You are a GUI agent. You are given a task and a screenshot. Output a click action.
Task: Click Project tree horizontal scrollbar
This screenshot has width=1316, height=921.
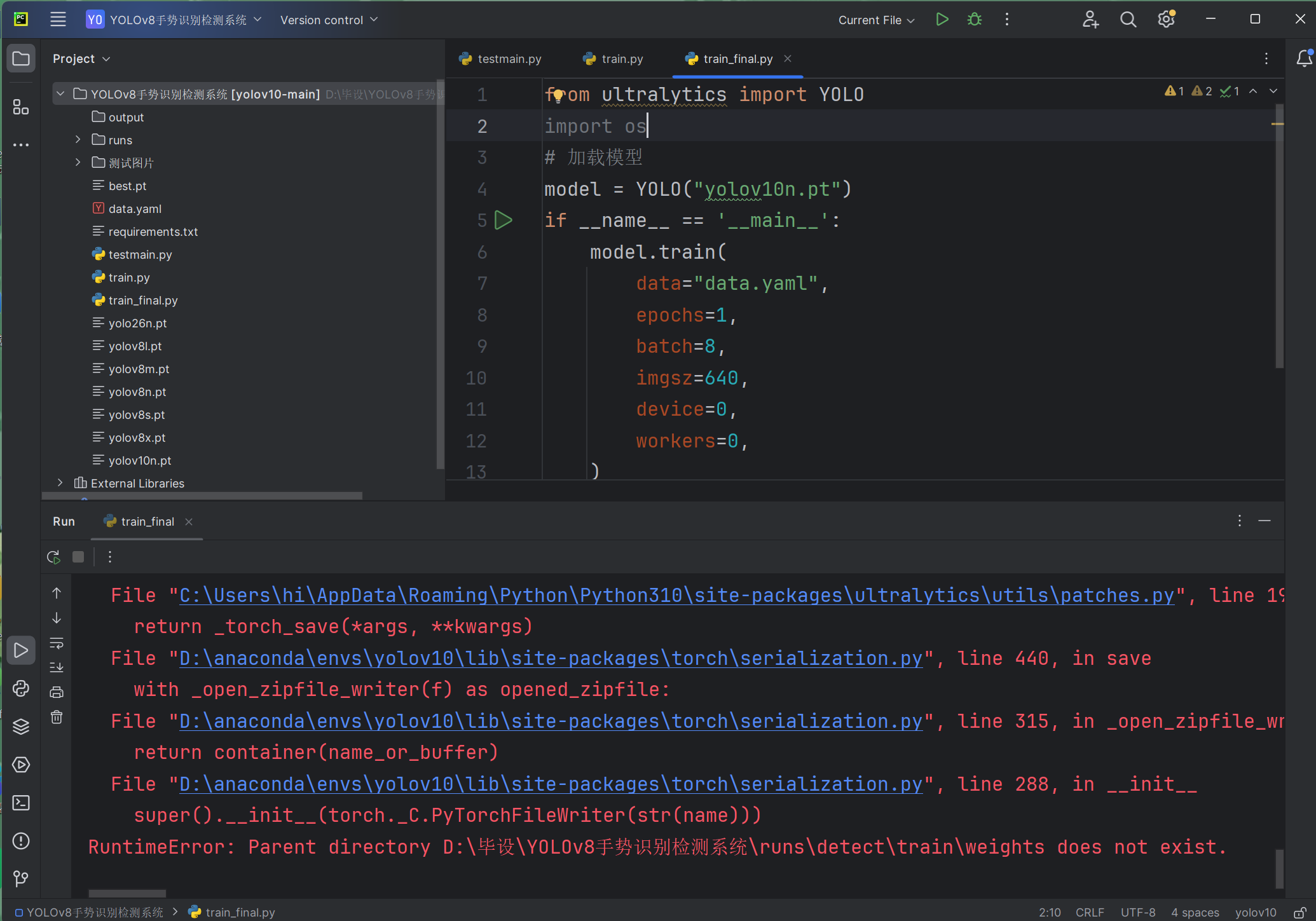pos(202,496)
